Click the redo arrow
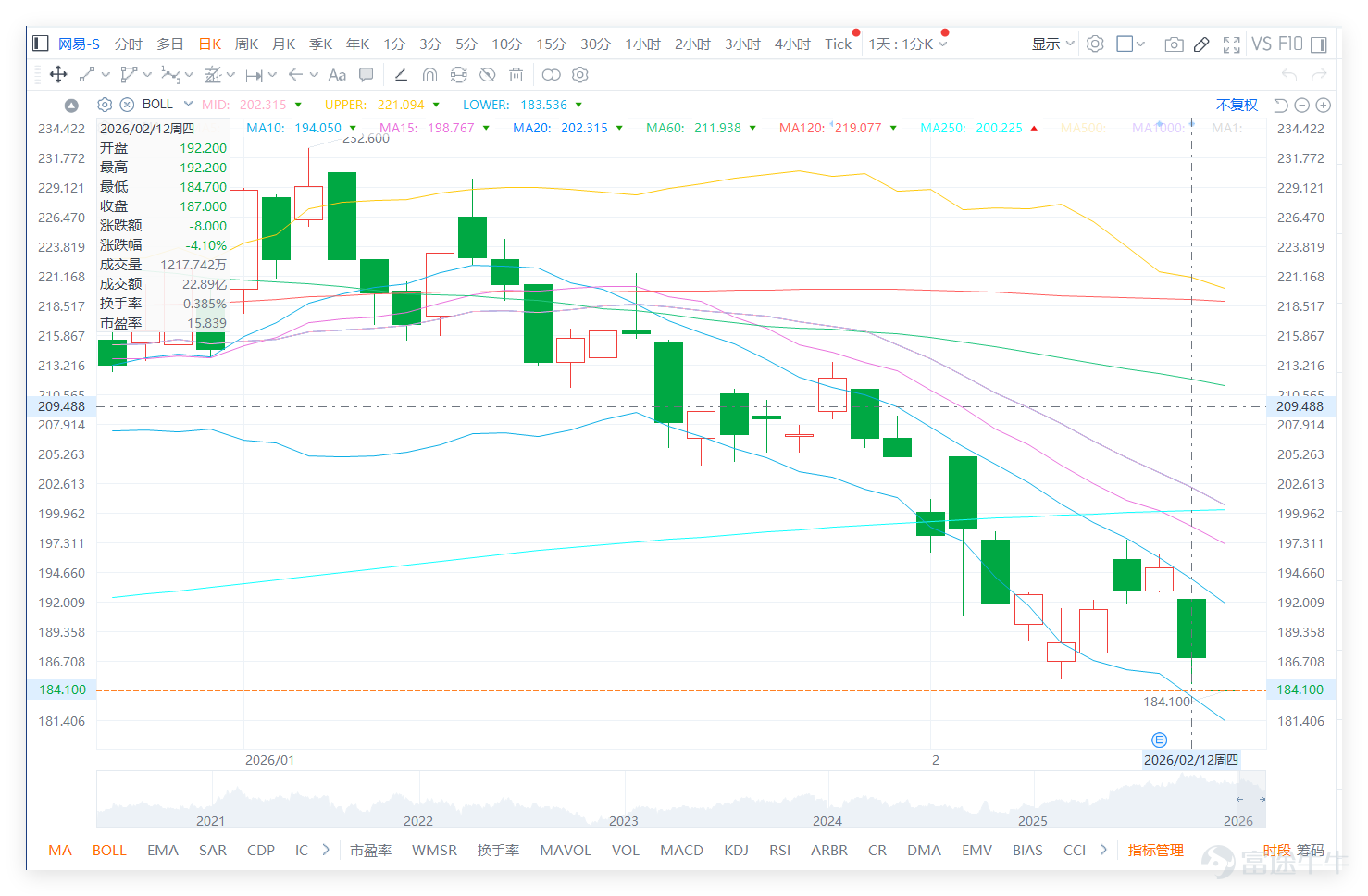The height and width of the screenshot is (896, 1368). tap(1319, 75)
